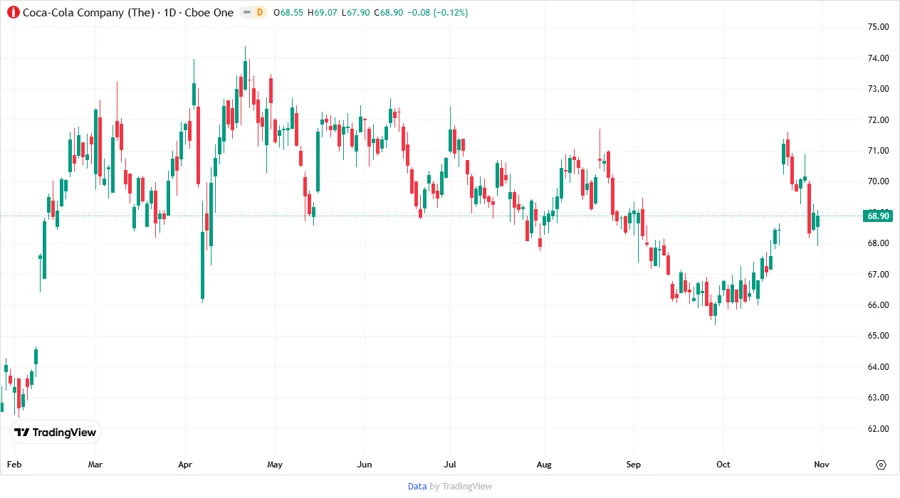Click the Feb label on time axis
Screen dimensions: 900x498
(14, 464)
